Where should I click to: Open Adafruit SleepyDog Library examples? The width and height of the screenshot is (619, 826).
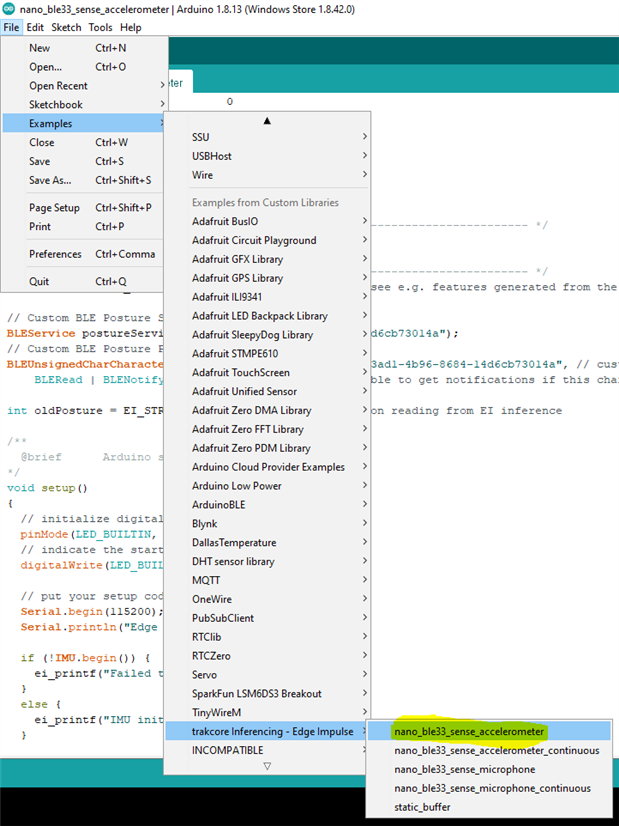267,336
